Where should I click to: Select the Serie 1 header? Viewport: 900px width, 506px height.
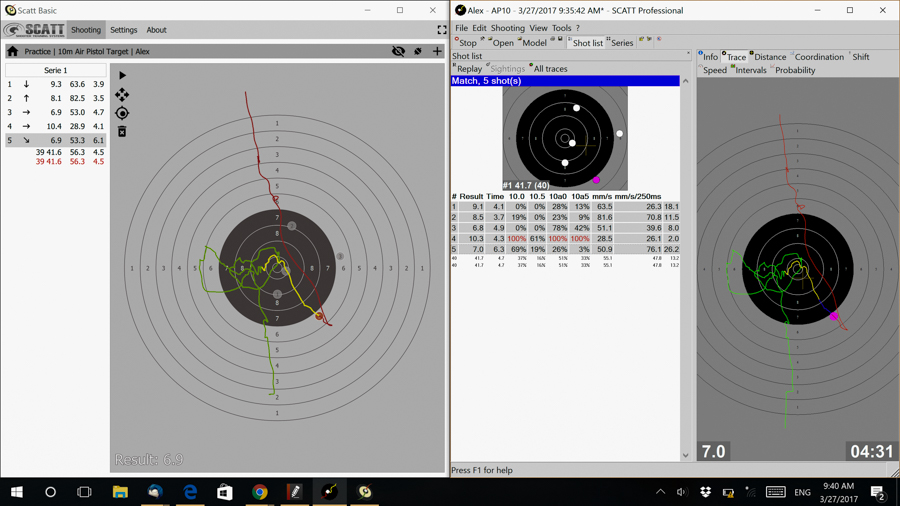tap(56, 70)
